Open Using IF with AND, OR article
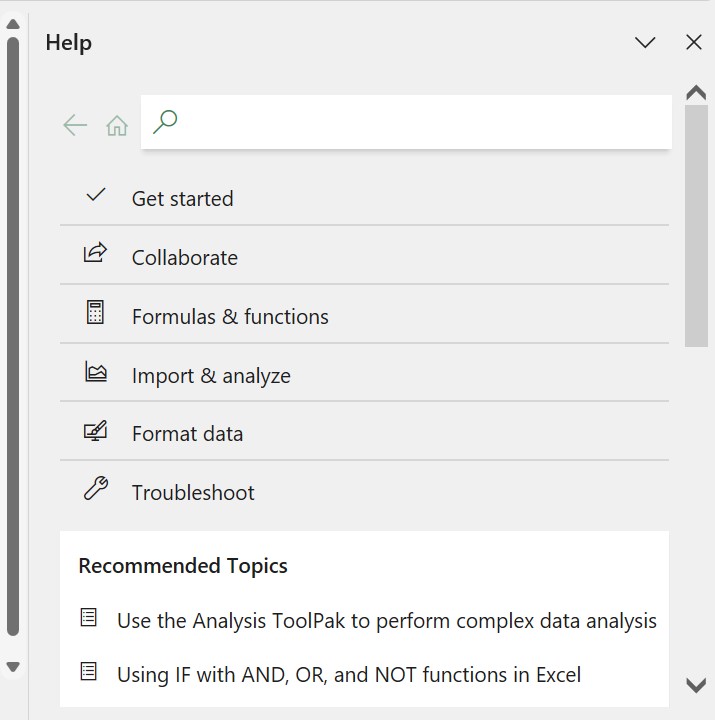Image resolution: width=715 pixels, height=720 pixels. [349, 675]
